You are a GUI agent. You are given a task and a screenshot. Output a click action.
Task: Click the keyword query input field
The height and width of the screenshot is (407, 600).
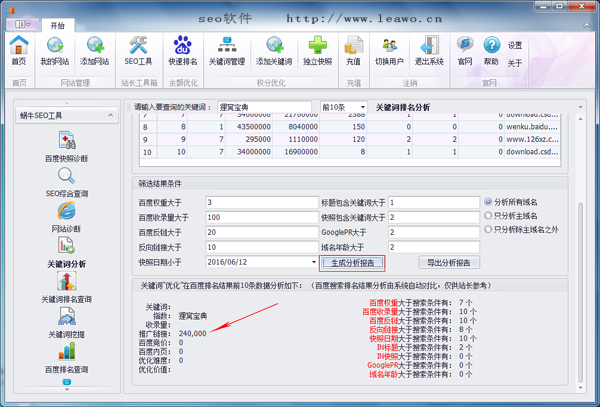coord(264,107)
